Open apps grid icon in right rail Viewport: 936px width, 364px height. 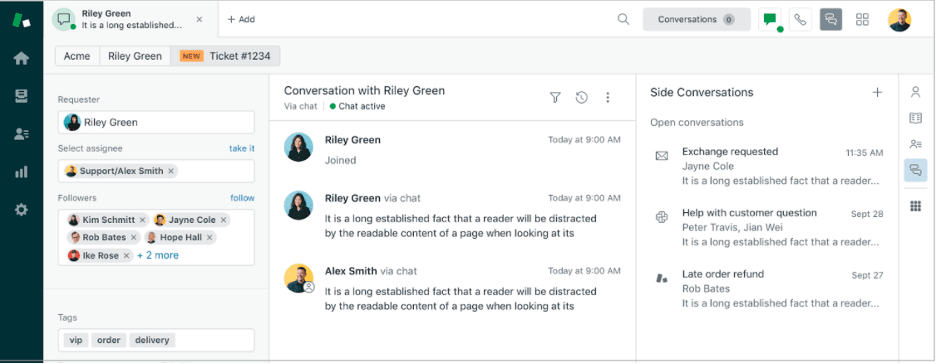(x=915, y=206)
